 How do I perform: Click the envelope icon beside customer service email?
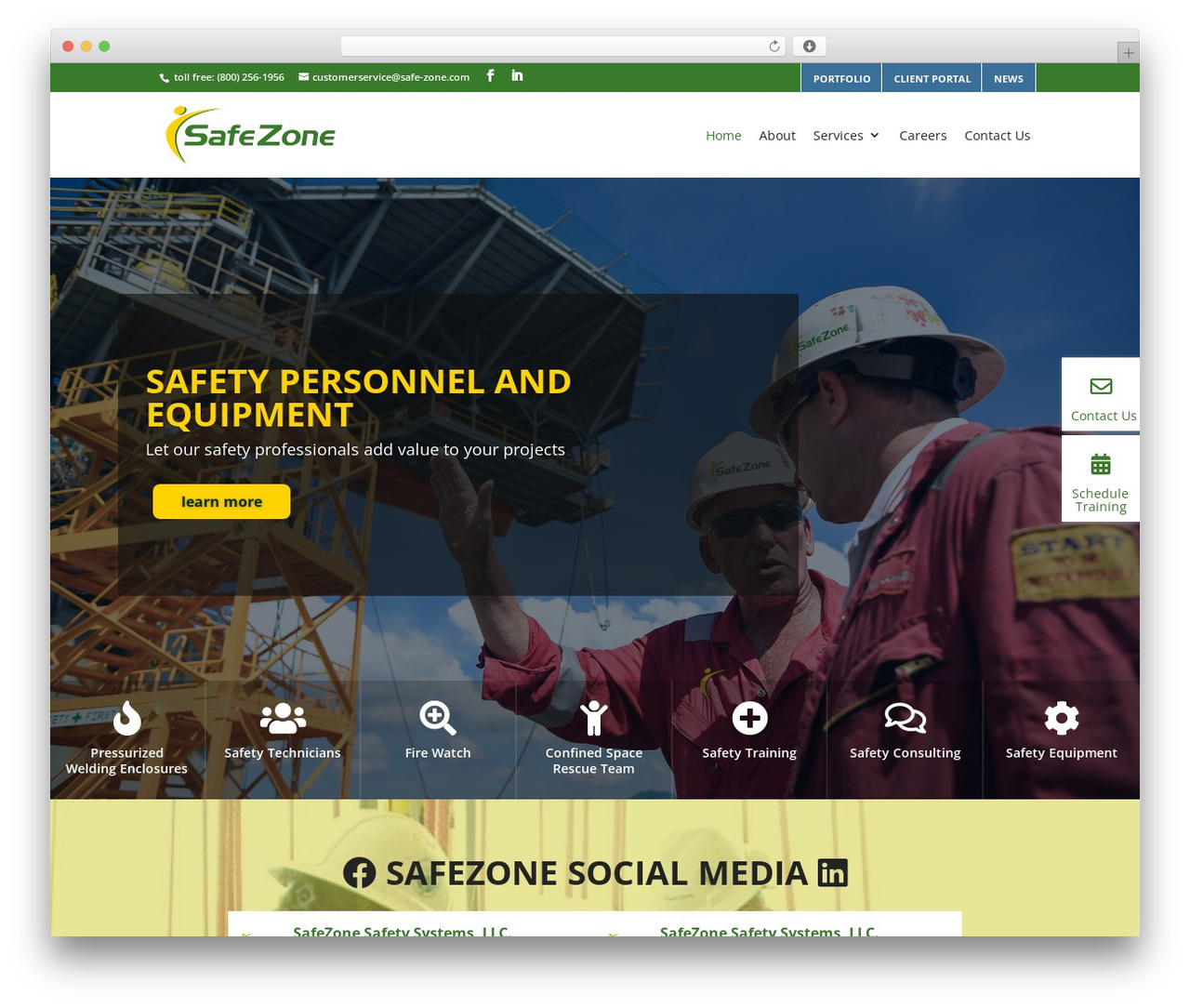pyautogui.click(x=303, y=77)
